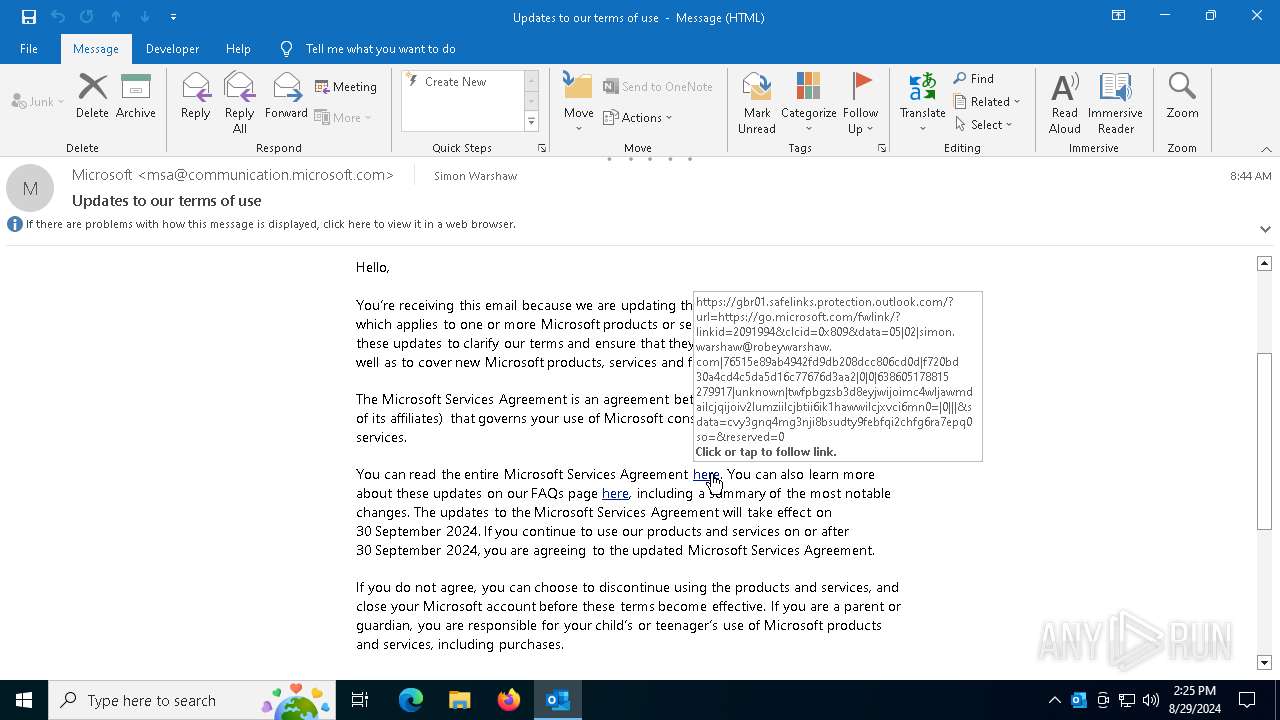1280x720 pixels.
Task: Go to the next item with the down arrow
Action: tap(145, 17)
